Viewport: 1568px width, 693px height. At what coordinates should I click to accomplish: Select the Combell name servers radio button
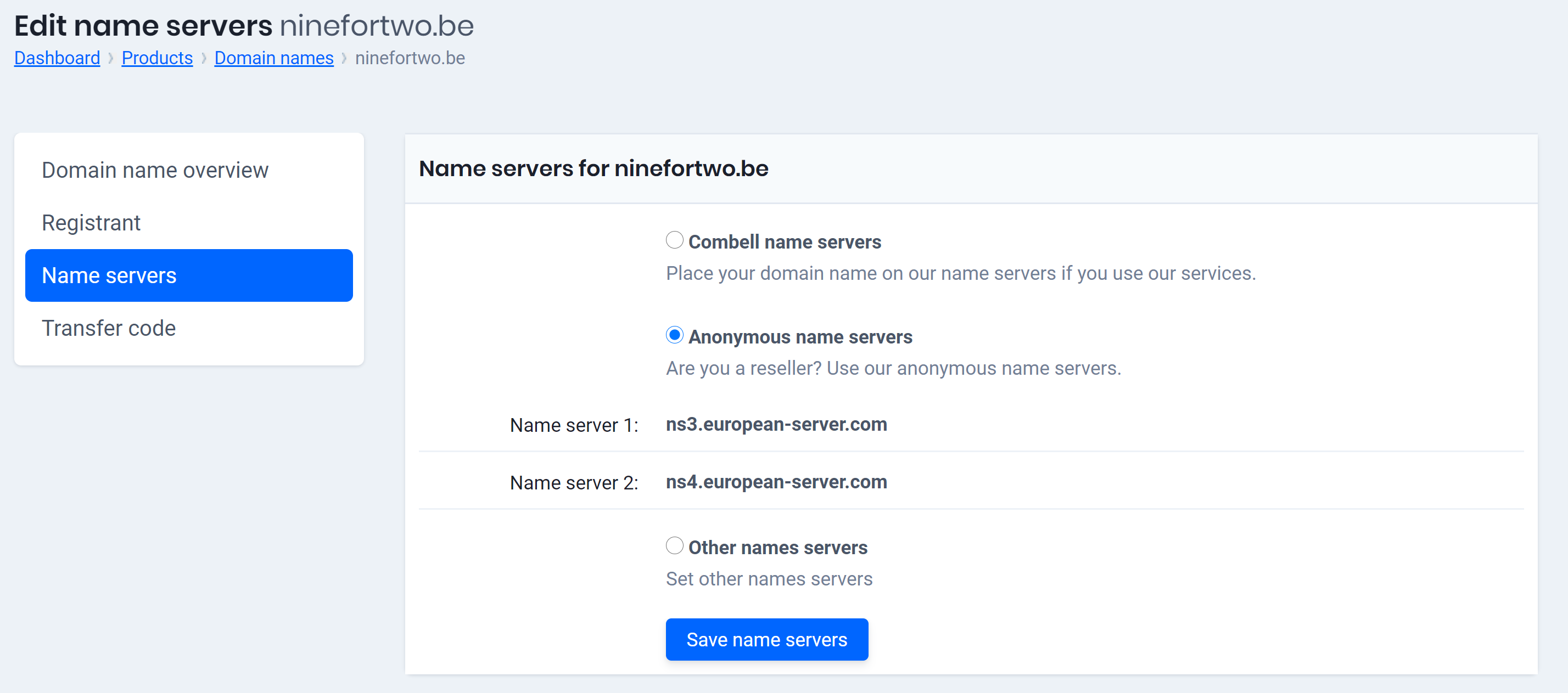point(674,240)
